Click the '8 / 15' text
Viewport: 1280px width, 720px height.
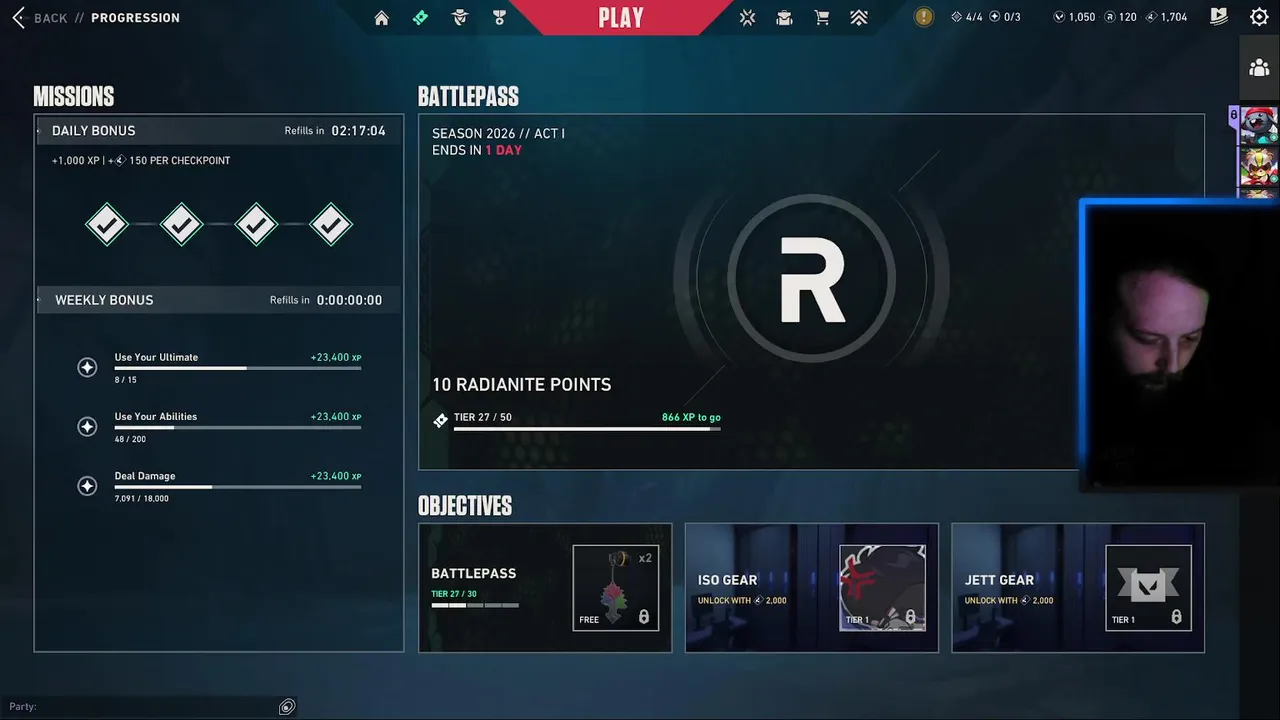[125, 380]
